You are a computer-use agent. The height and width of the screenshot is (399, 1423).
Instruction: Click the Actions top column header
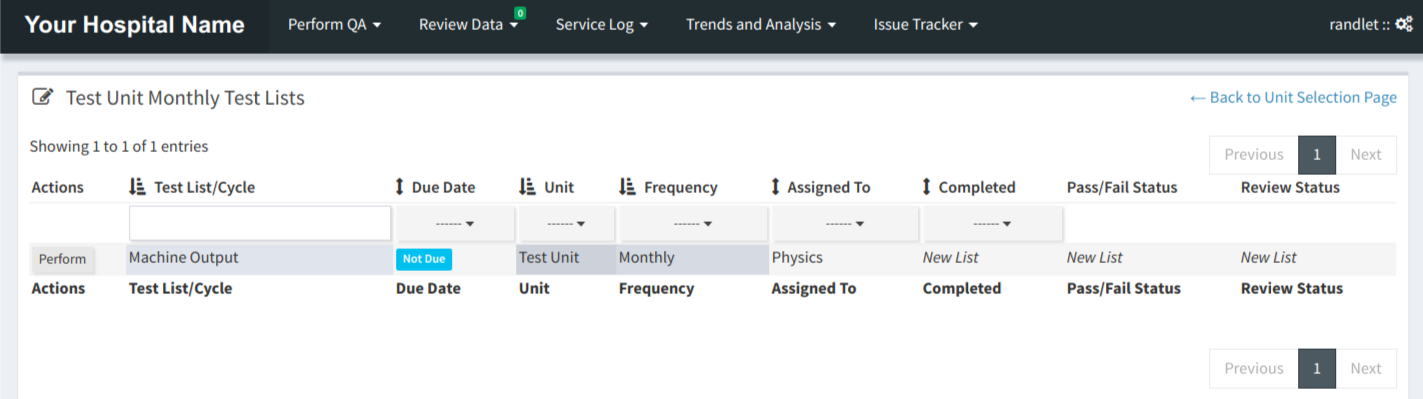(x=58, y=187)
